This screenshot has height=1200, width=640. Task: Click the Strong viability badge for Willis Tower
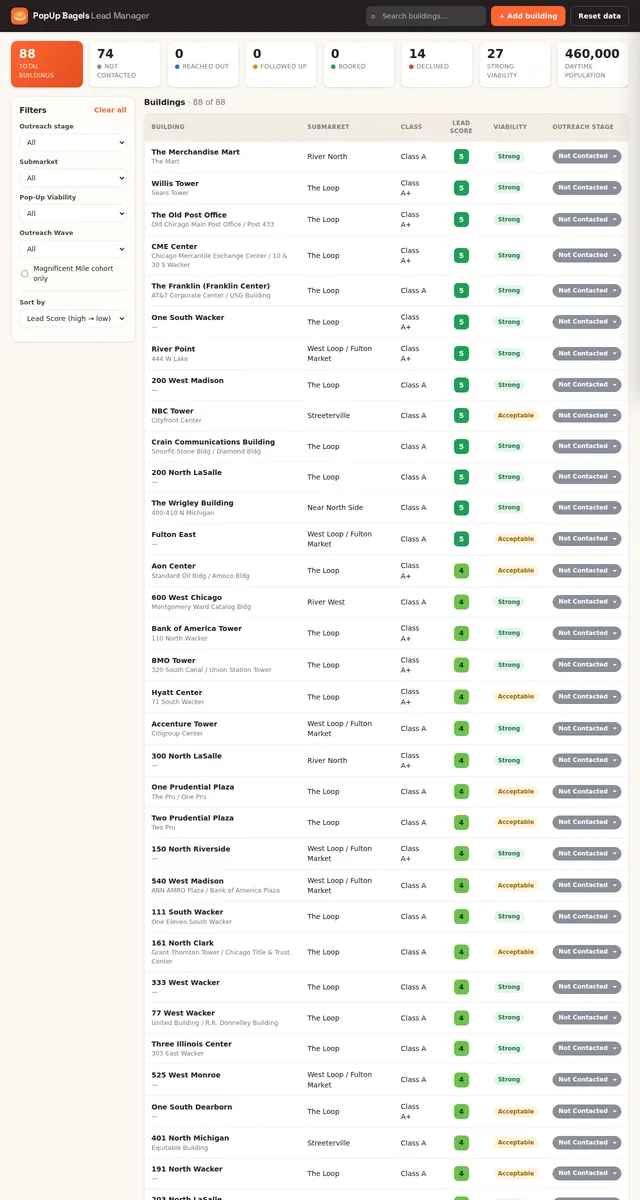(509, 188)
